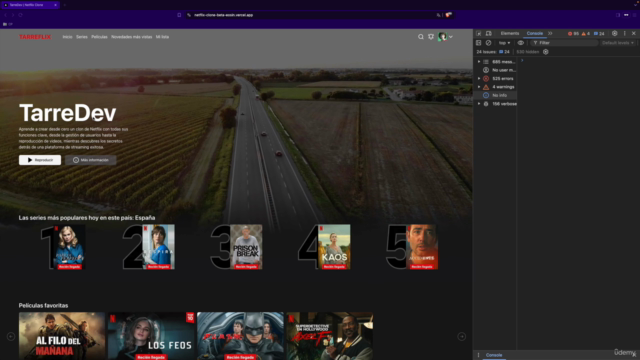Toggle the browser sidebar panel icon
Screen dimensions: 640x360
[x=618, y=15]
